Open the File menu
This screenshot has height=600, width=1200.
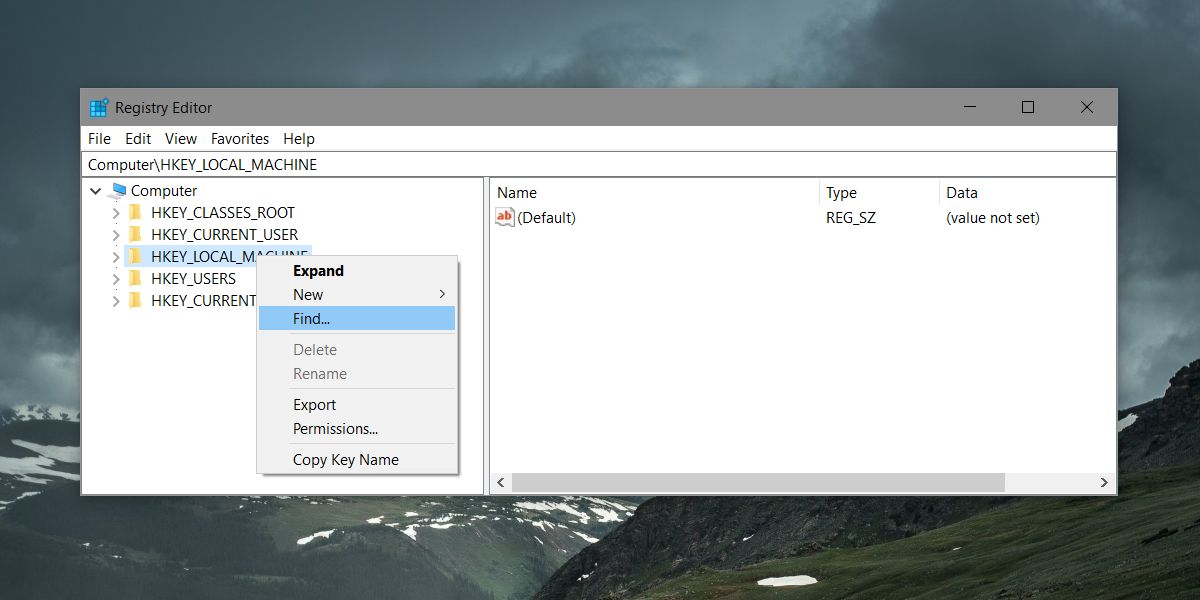tap(99, 139)
